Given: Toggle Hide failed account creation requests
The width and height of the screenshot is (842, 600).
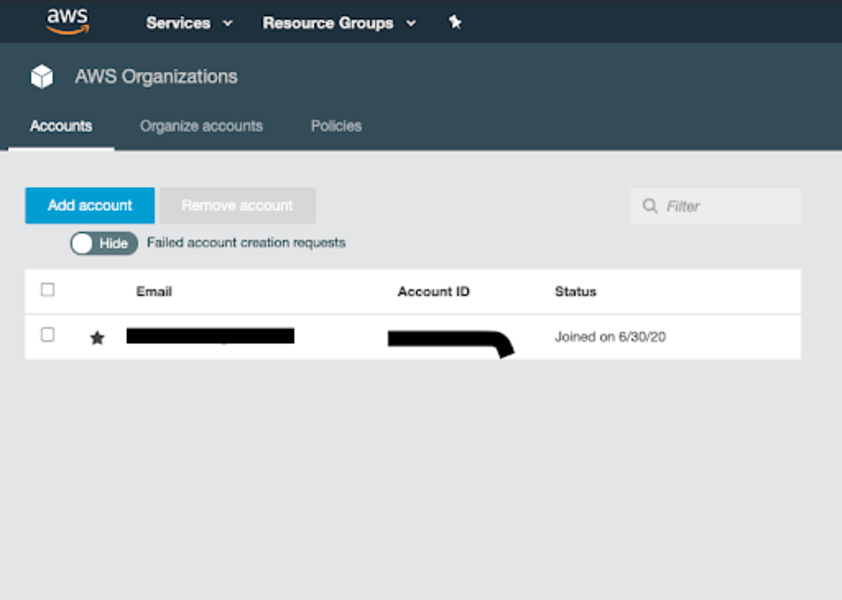Looking at the screenshot, I should tap(104, 243).
